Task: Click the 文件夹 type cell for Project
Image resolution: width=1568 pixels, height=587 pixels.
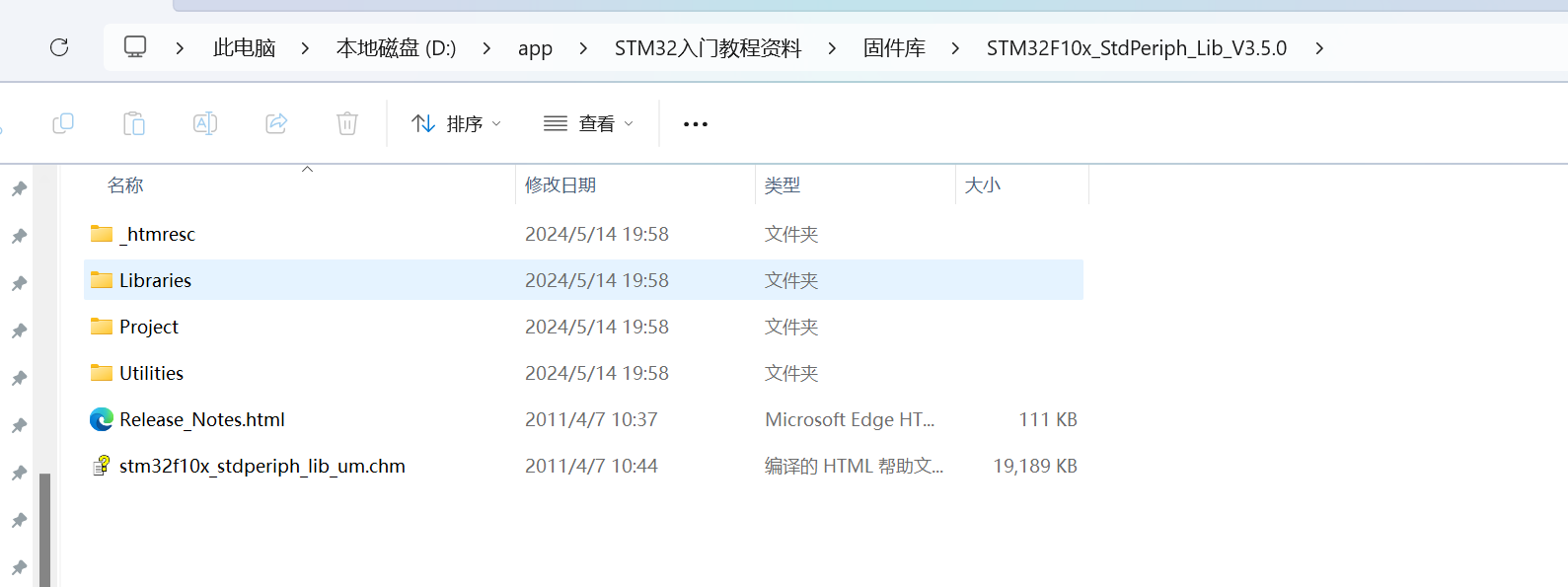Action: pyautogui.click(x=791, y=327)
